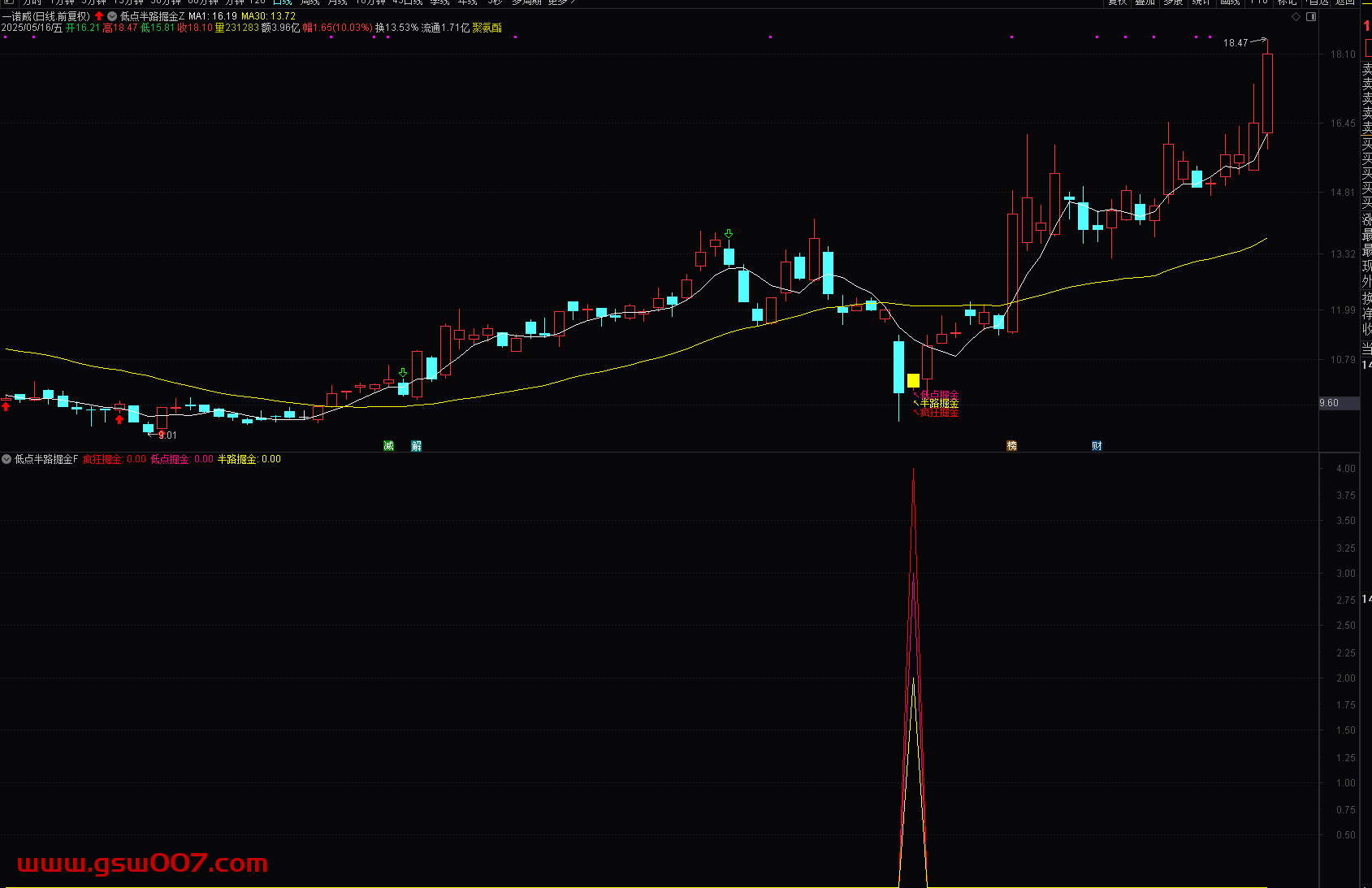Toggle the side panel icon at chart top right
Viewport: 1372px width, 888px height.
[x=1311, y=16]
